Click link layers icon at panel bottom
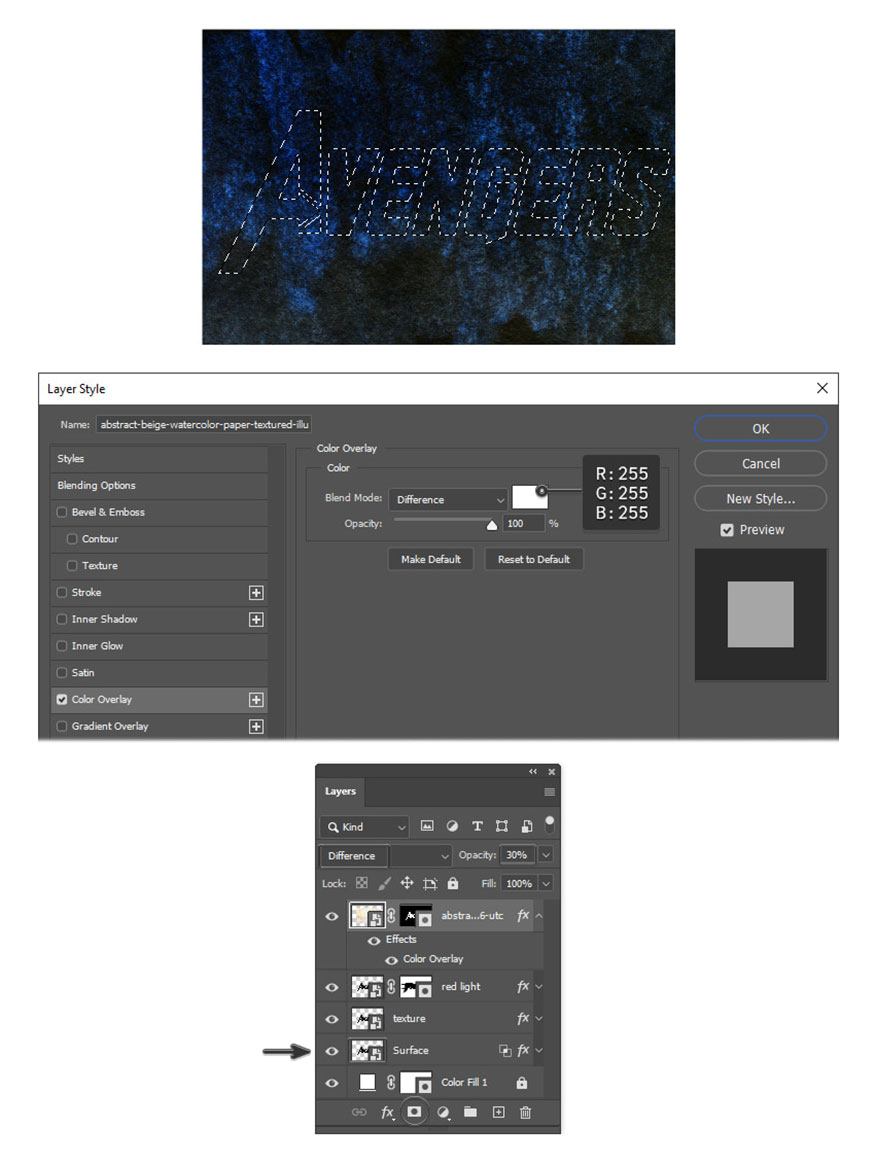875x1163 pixels. tap(359, 1112)
